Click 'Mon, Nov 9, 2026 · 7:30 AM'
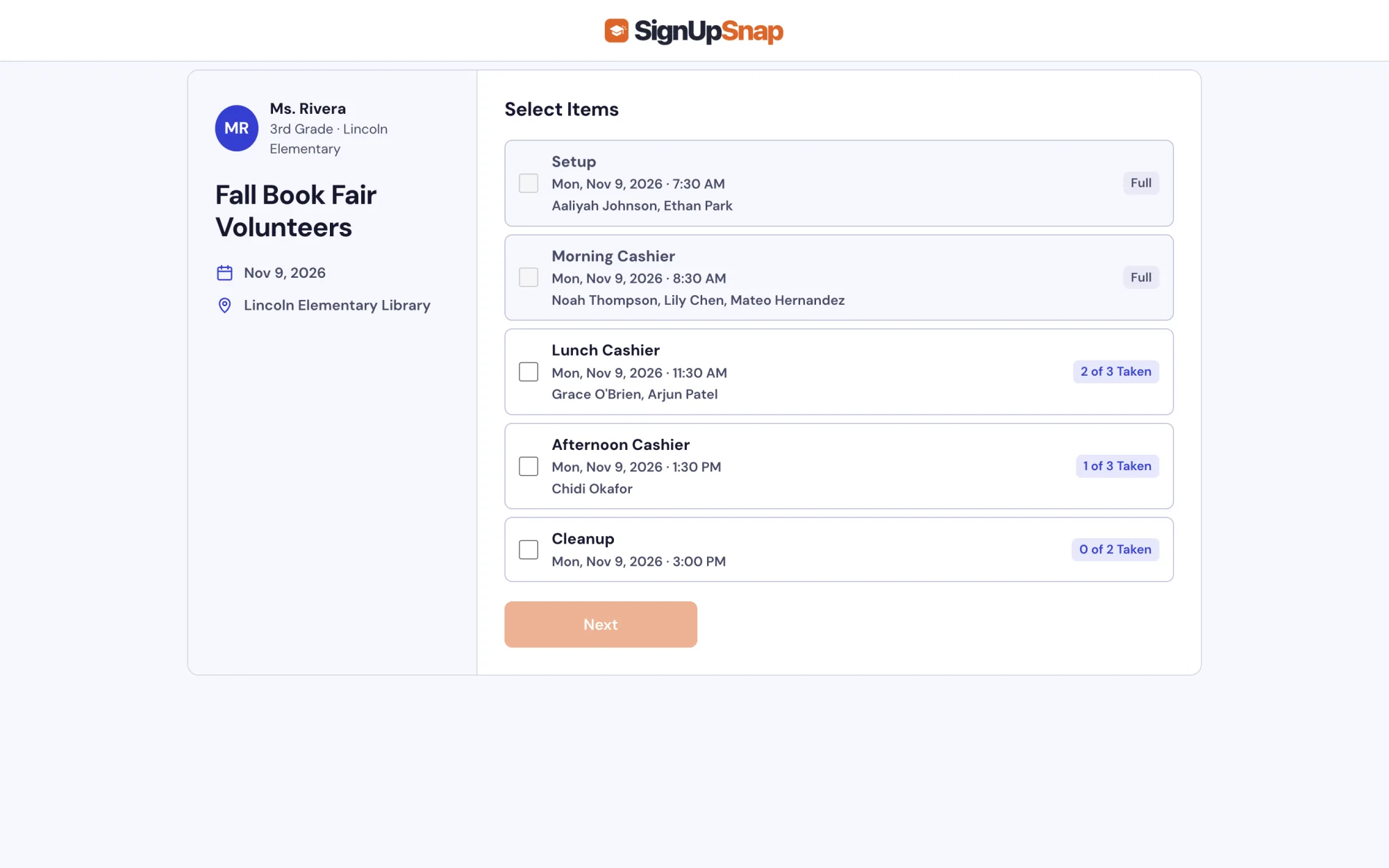Viewport: 1389px width, 868px height. [x=638, y=184]
